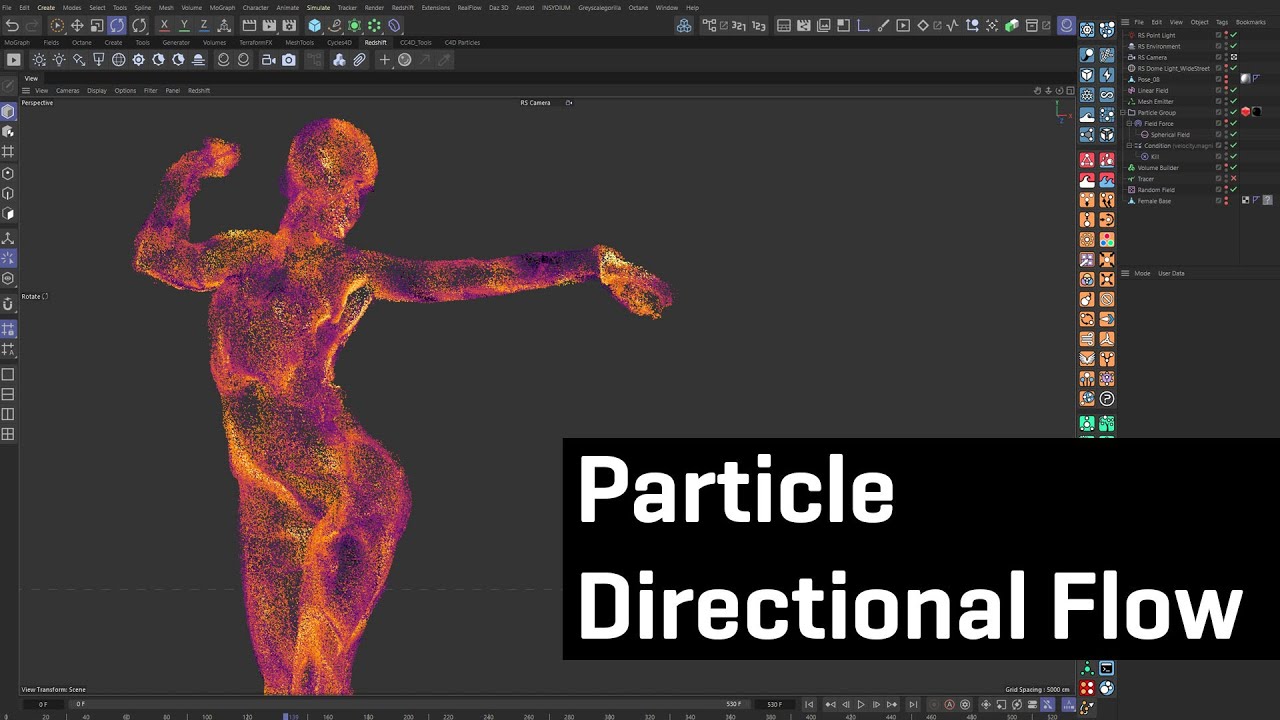Toggle the Linear Field enable checkmark

(1234, 90)
